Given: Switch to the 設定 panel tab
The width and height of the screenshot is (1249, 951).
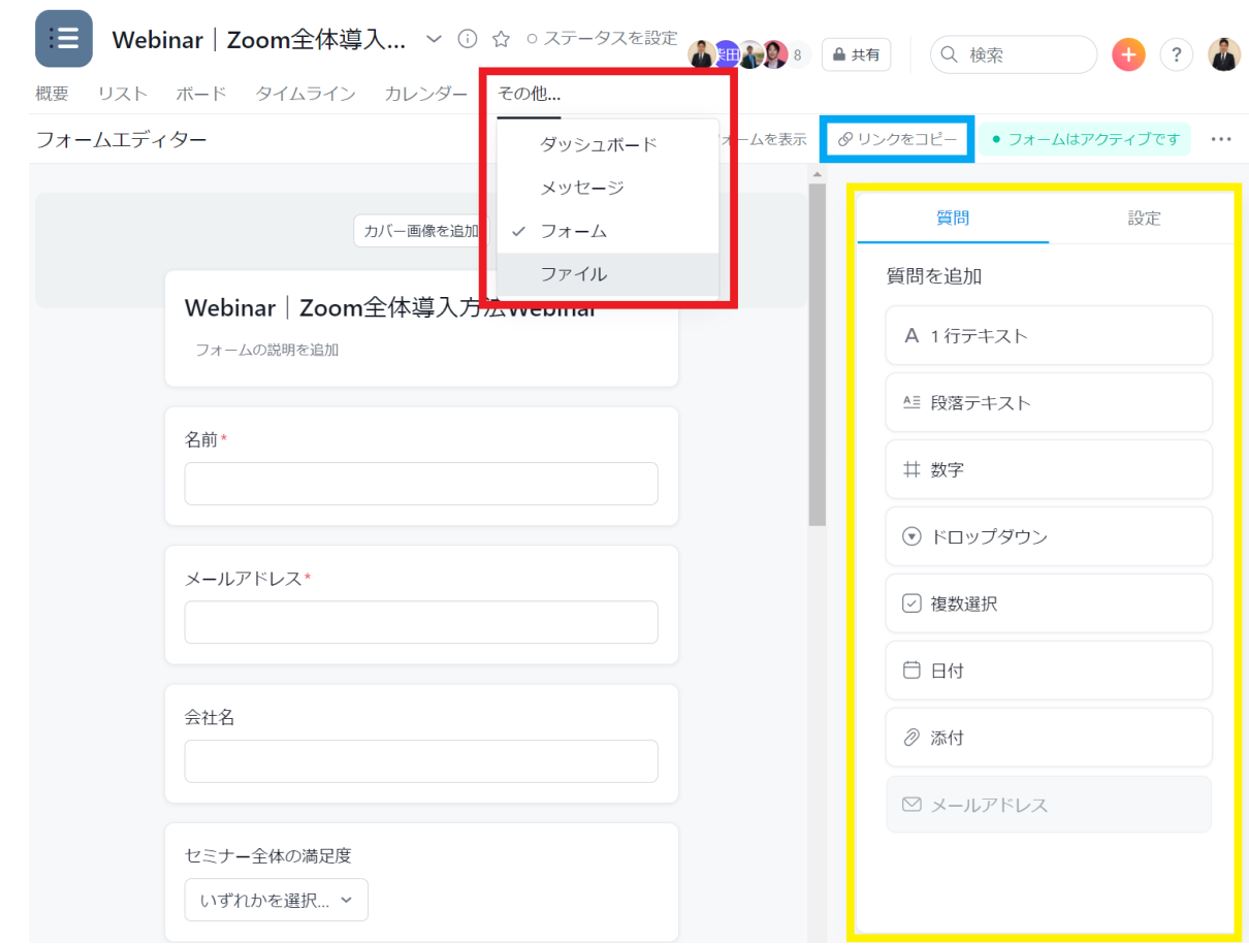Looking at the screenshot, I should coord(1143,219).
